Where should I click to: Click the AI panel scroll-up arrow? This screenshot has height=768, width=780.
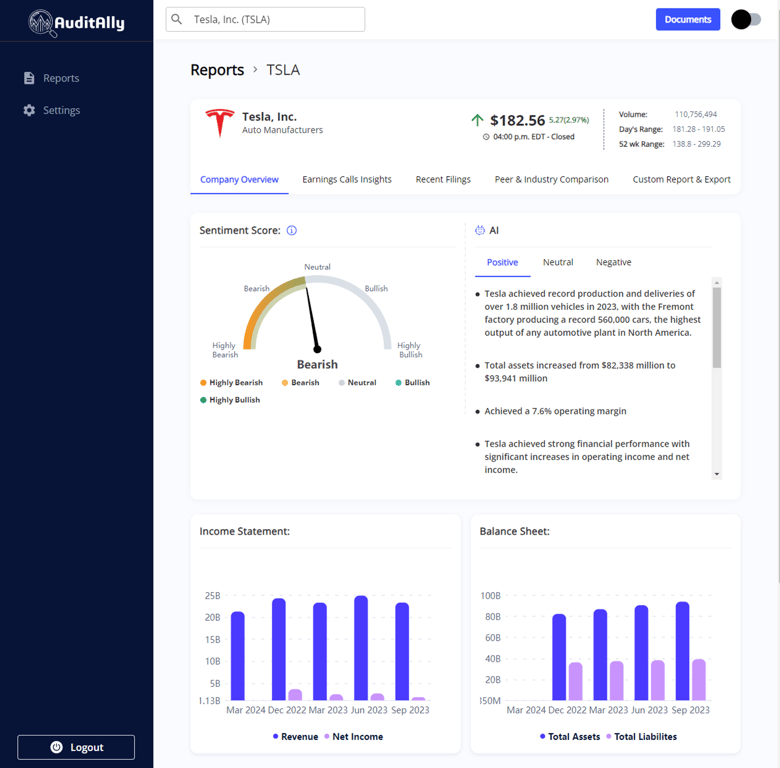[x=717, y=283]
